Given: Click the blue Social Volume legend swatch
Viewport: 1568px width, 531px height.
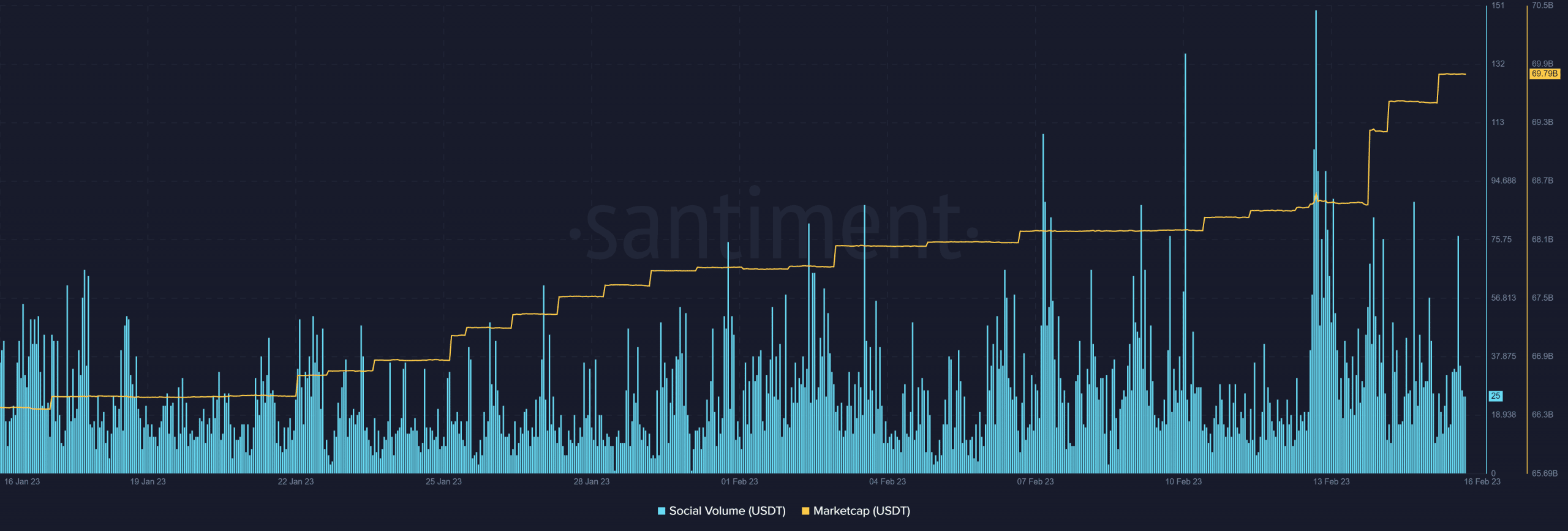Looking at the screenshot, I should click(x=661, y=511).
